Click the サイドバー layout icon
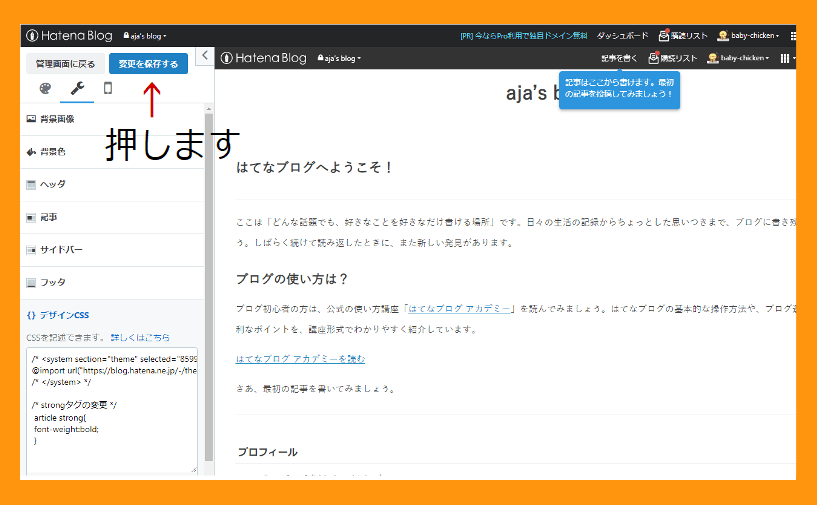This screenshot has width=817, height=505. (31, 250)
